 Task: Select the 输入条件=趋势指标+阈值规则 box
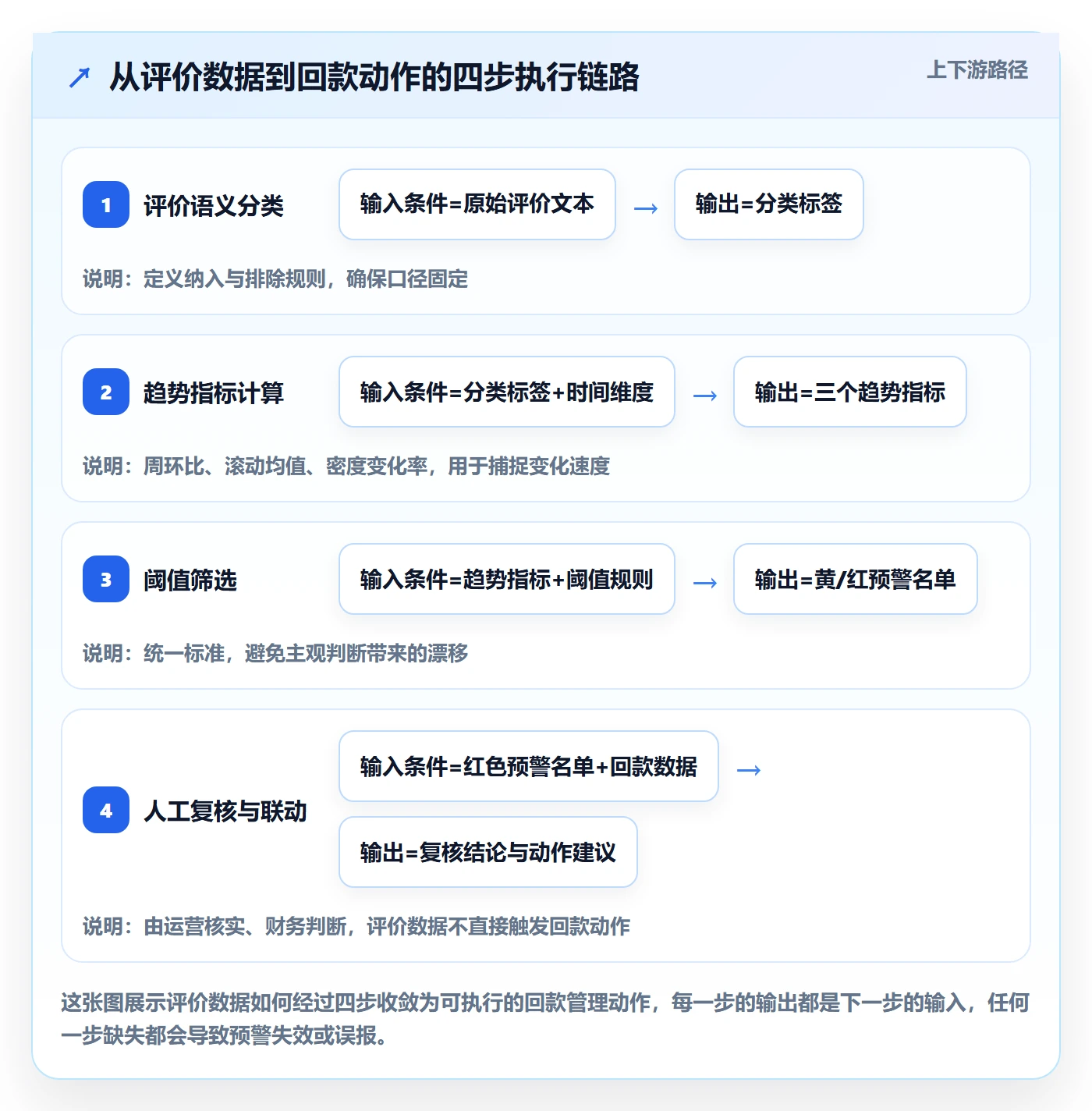[507, 579]
